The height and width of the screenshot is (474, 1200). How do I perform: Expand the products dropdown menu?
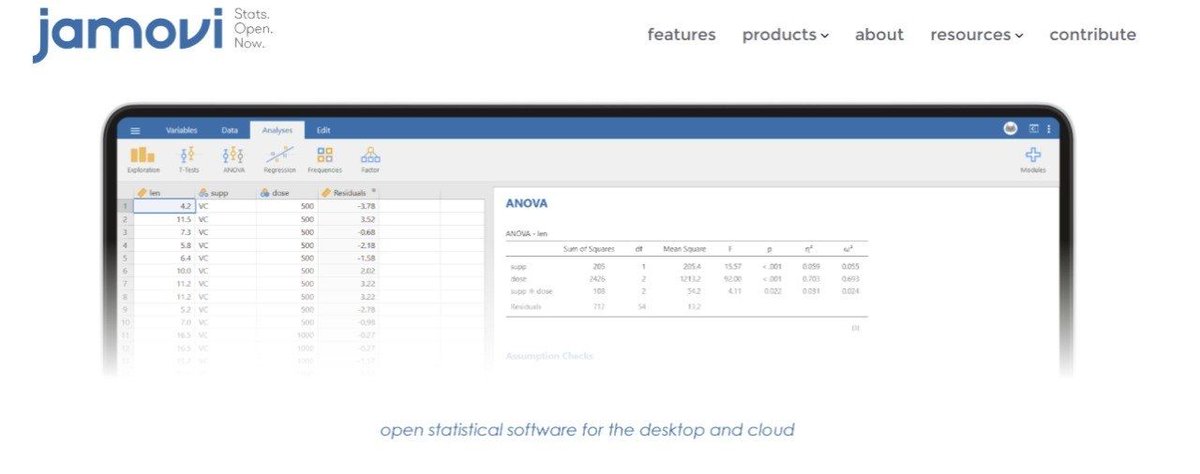[x=785, y=35]
